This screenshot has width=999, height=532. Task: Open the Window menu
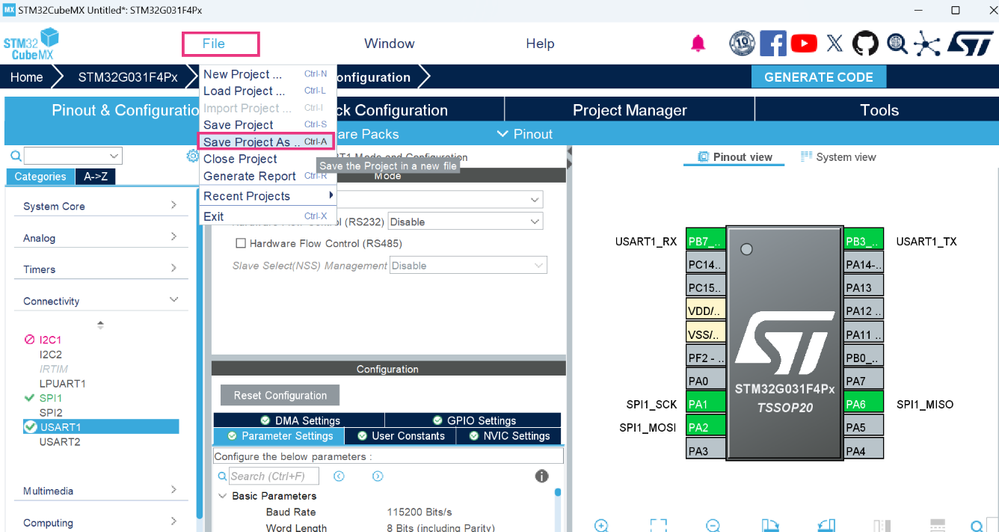click(389, 43)
